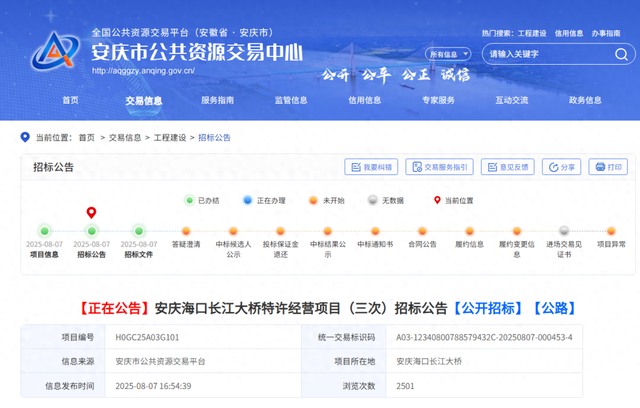Open the 互动交流 navigation item
This screenshot has height=408, width=640.
tap(511, 100)
